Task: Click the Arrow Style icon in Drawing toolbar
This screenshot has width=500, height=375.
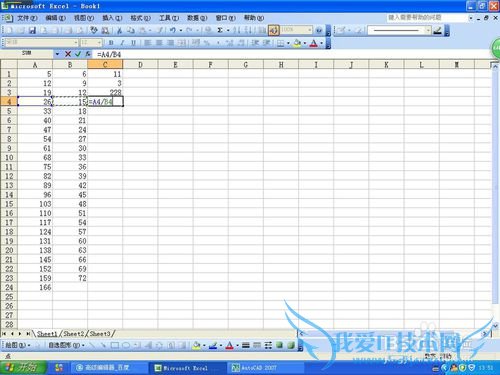Action: [x=268, y=345]
